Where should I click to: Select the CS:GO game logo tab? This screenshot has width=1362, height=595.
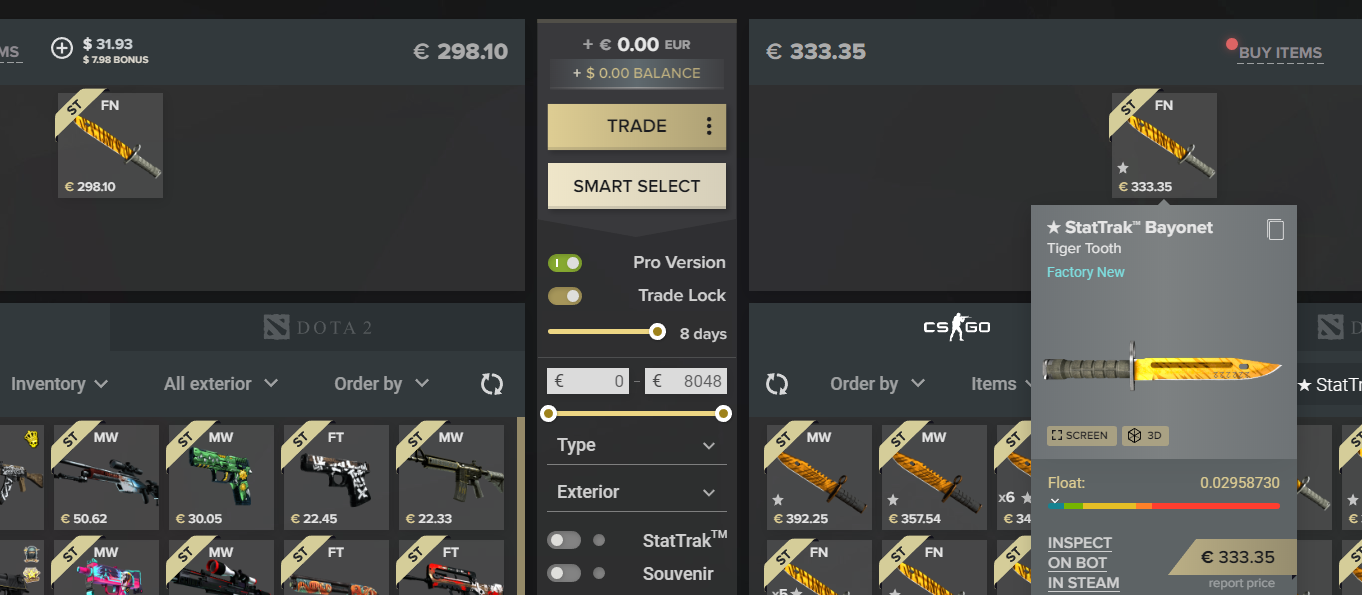(956, 327)
